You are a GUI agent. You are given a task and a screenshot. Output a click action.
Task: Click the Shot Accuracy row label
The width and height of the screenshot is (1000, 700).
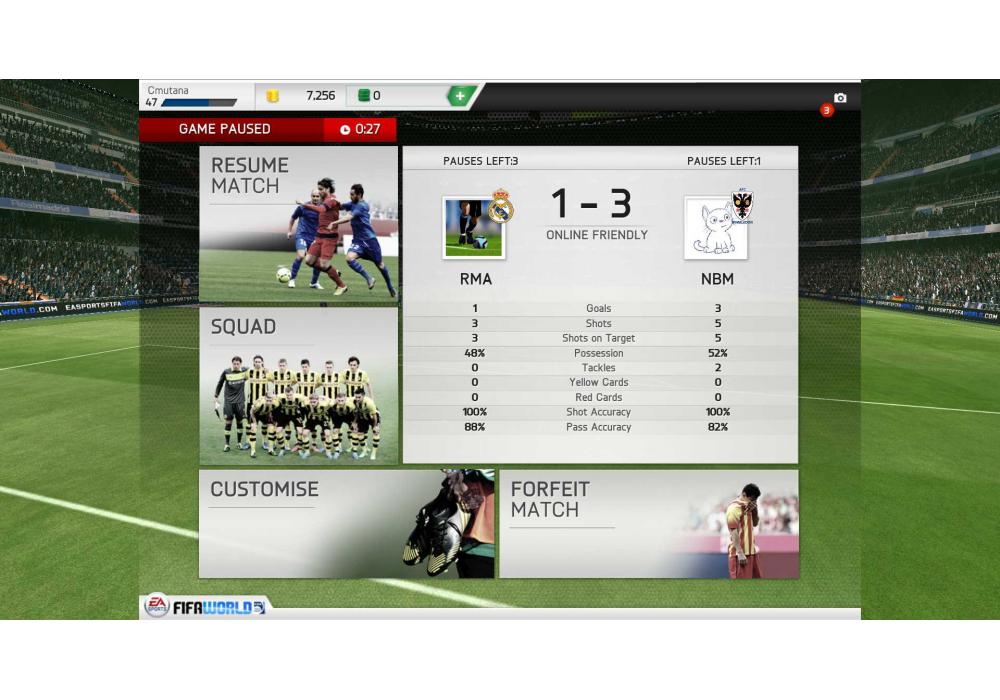click(598, 412)
